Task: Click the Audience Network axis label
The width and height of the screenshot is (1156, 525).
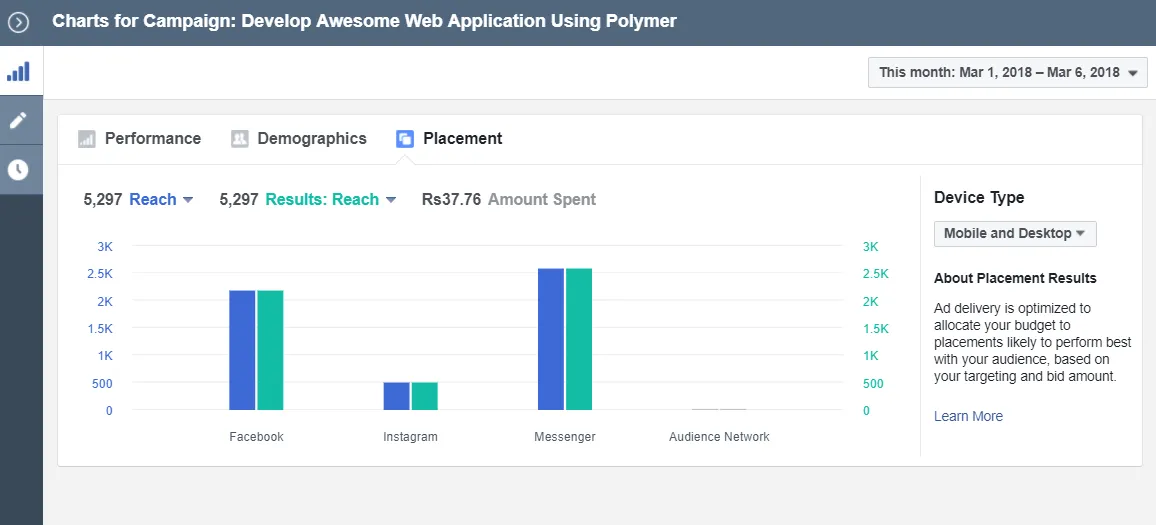Action: [719, 437]
